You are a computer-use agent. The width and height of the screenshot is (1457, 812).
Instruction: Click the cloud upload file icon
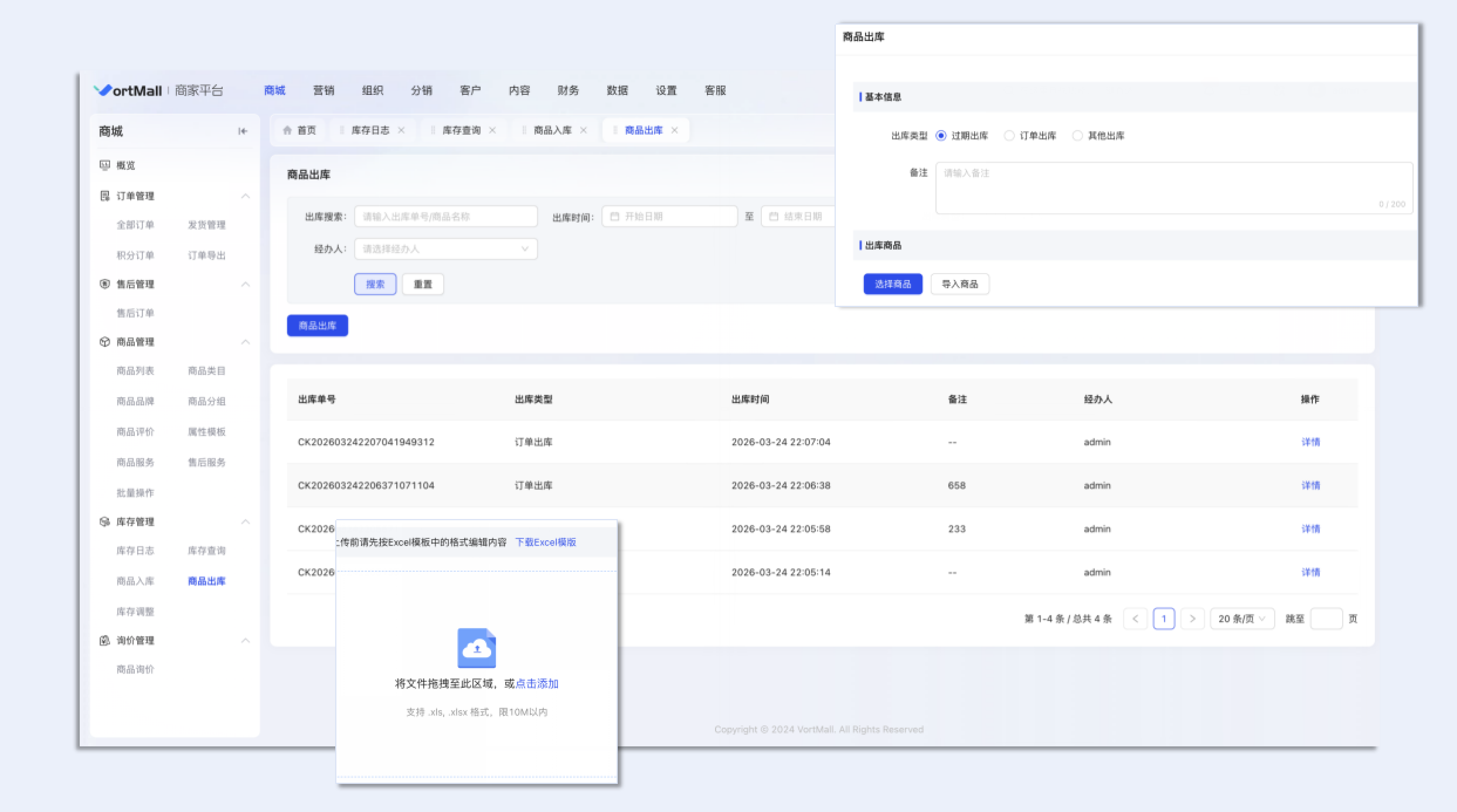coord(476,648)
